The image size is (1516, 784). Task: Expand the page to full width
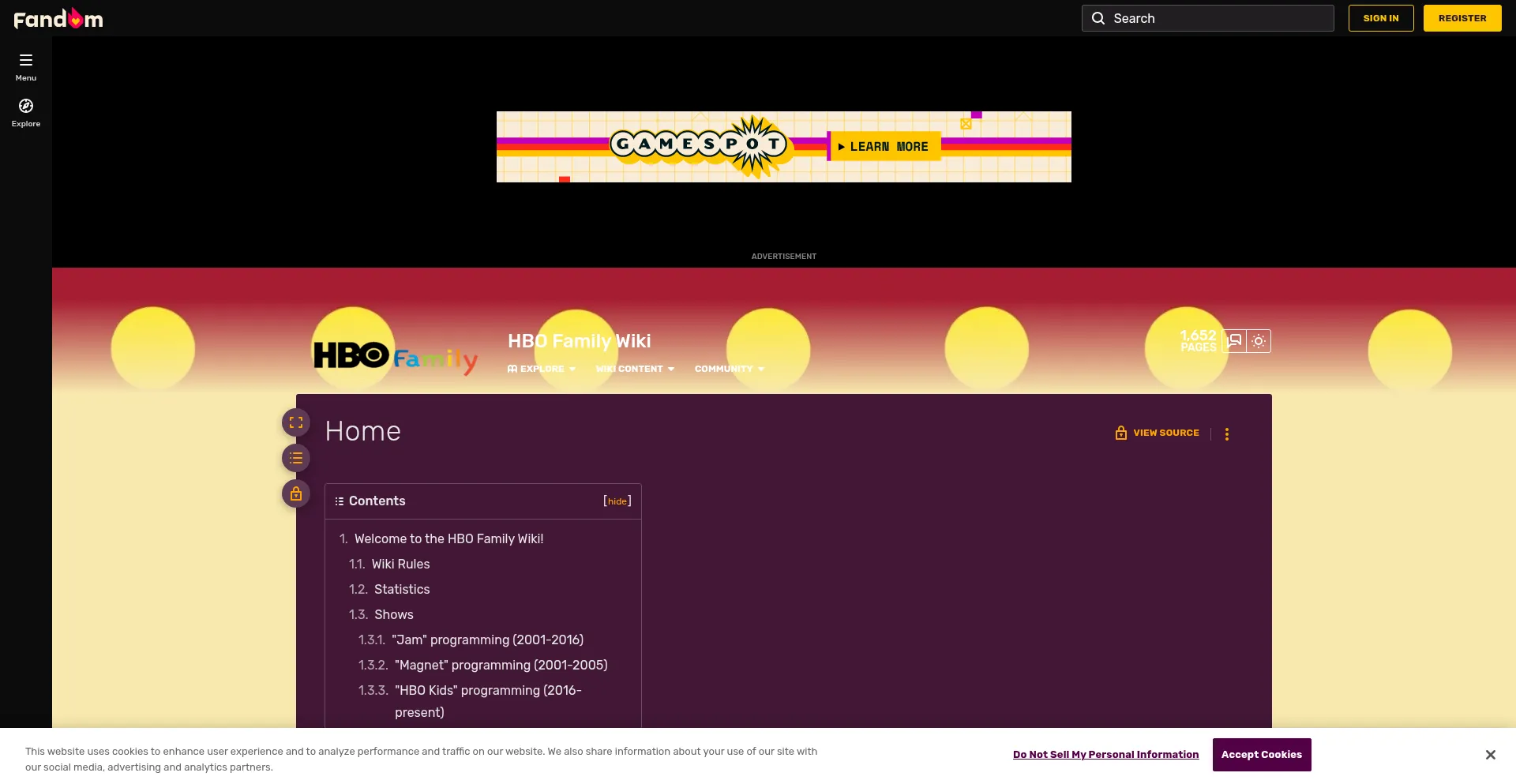pyautogui.click(x=296, y=422)
